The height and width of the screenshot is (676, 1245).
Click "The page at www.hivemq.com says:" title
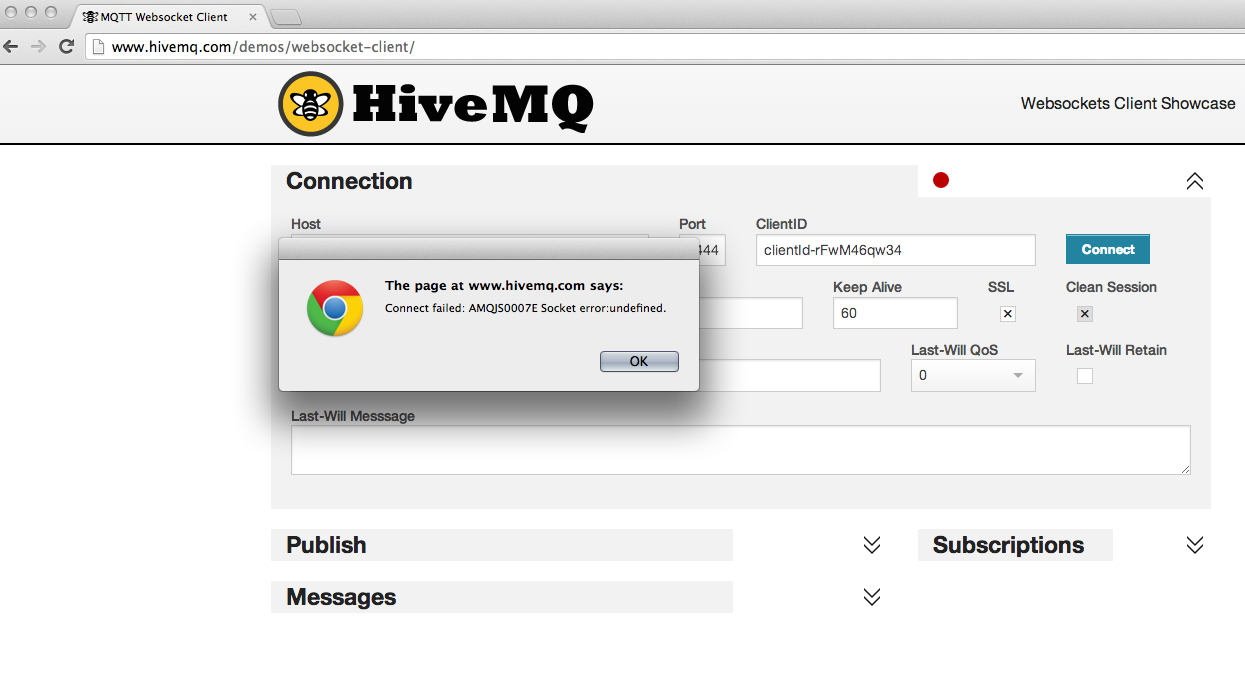pos(504,286)
